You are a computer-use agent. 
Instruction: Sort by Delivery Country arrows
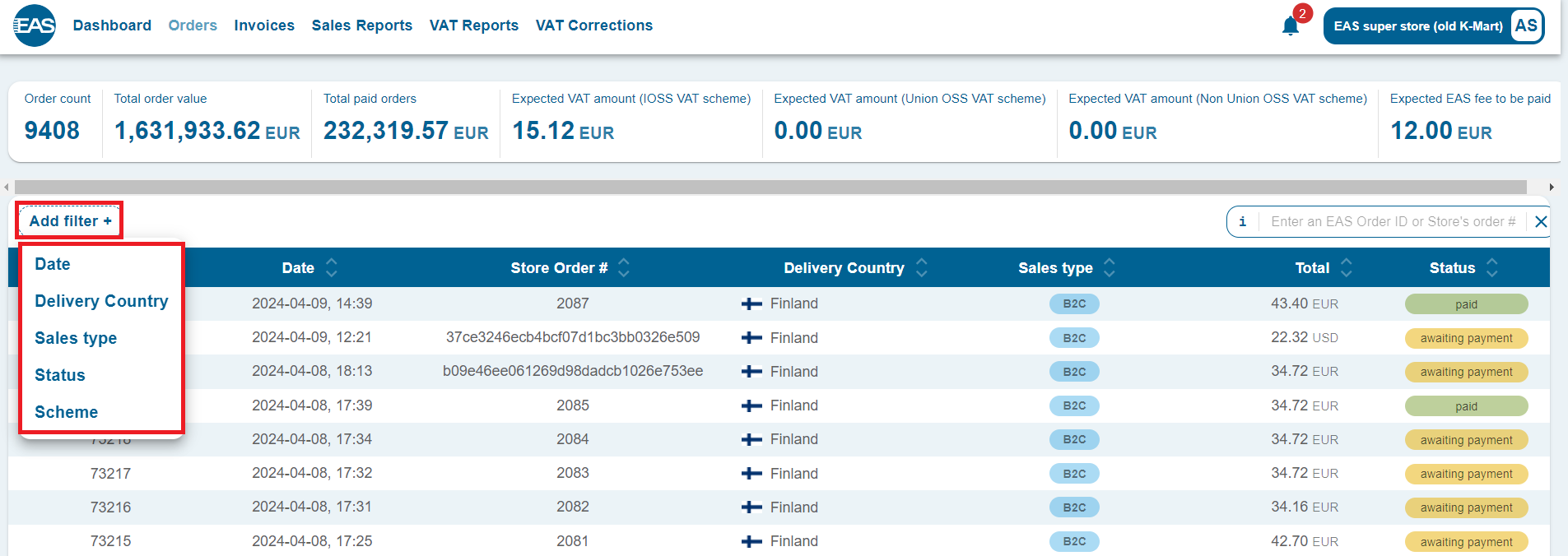tap(921, 267)
